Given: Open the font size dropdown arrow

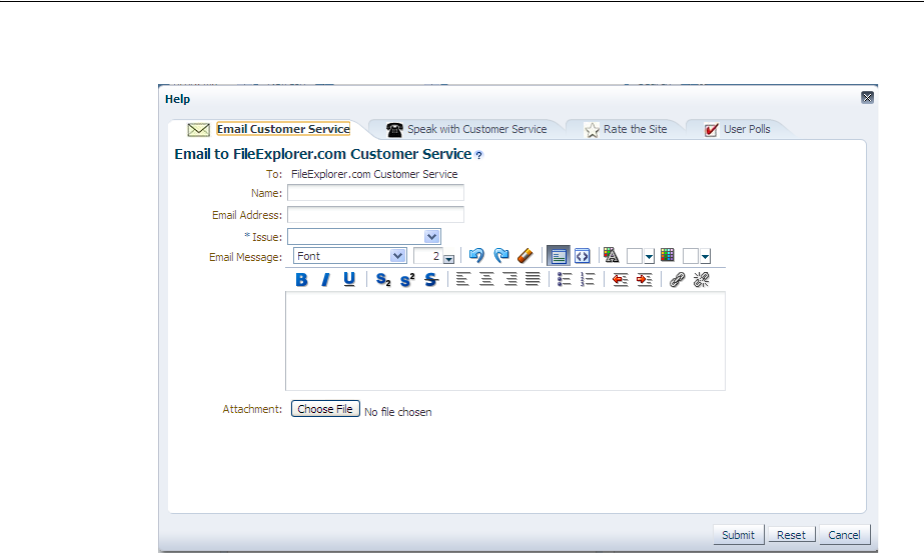Looking at the screenshot, I should (x=449, y=259).
